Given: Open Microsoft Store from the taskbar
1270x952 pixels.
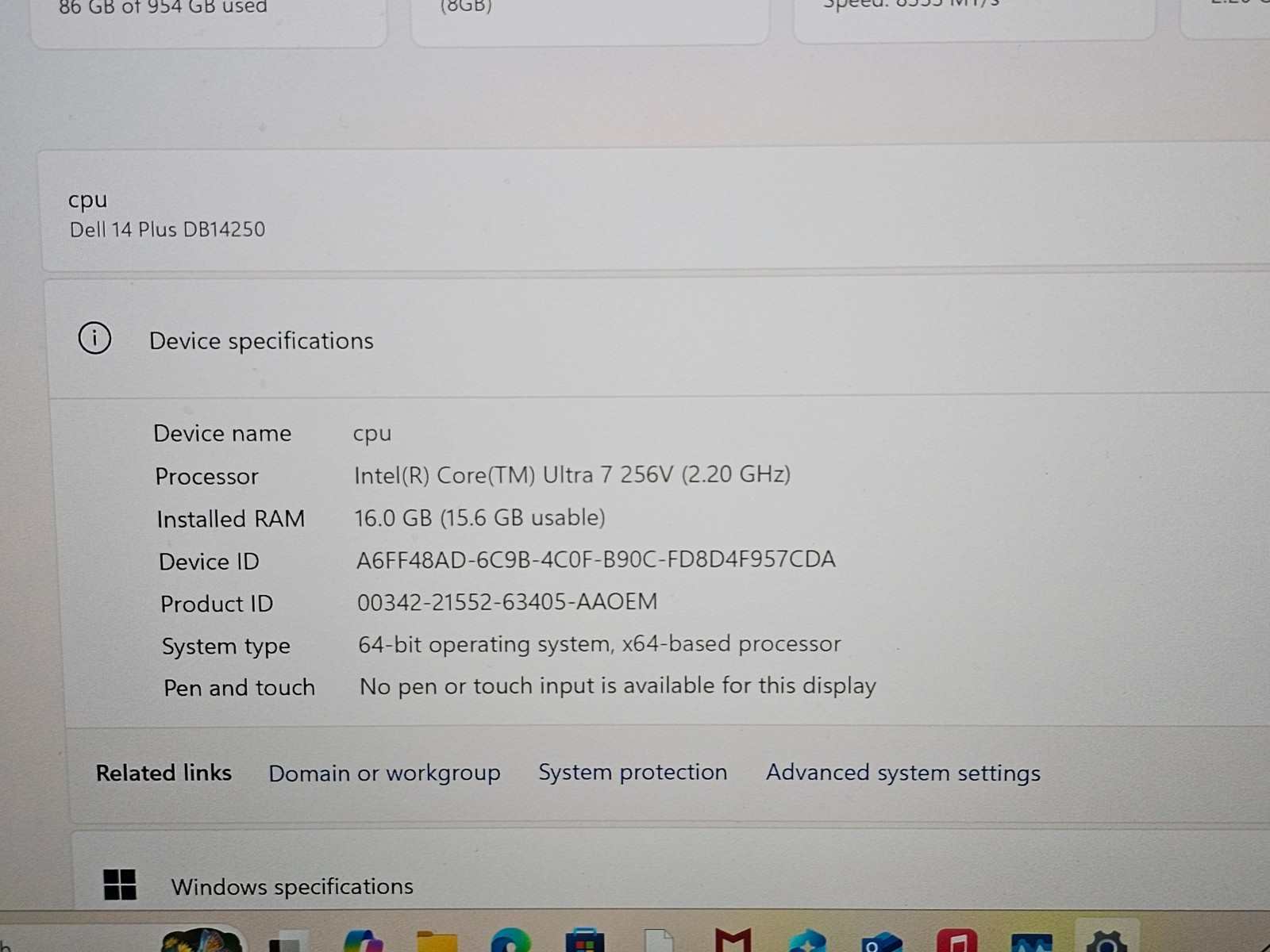Looking at the screenshot, I should [585, 941].
